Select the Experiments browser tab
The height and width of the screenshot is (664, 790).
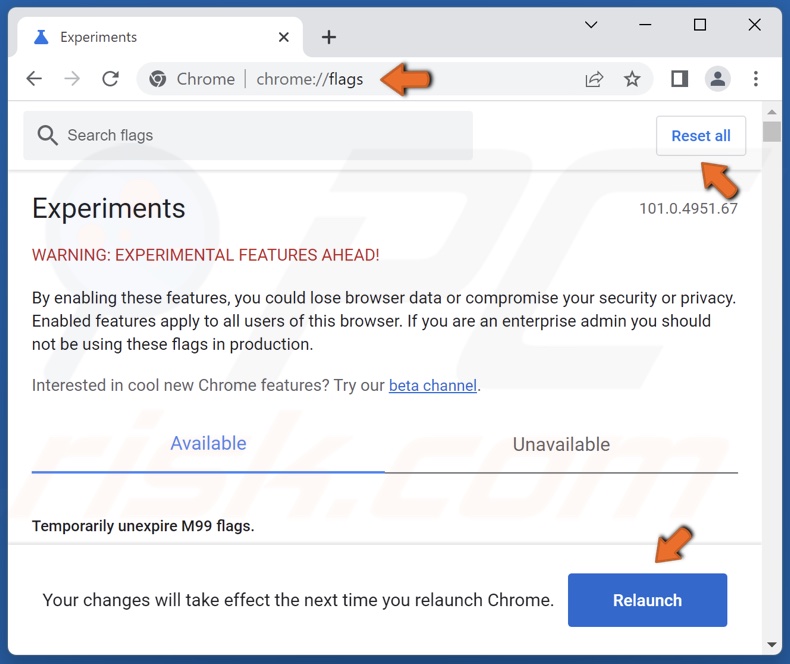[x=160, y=37]
